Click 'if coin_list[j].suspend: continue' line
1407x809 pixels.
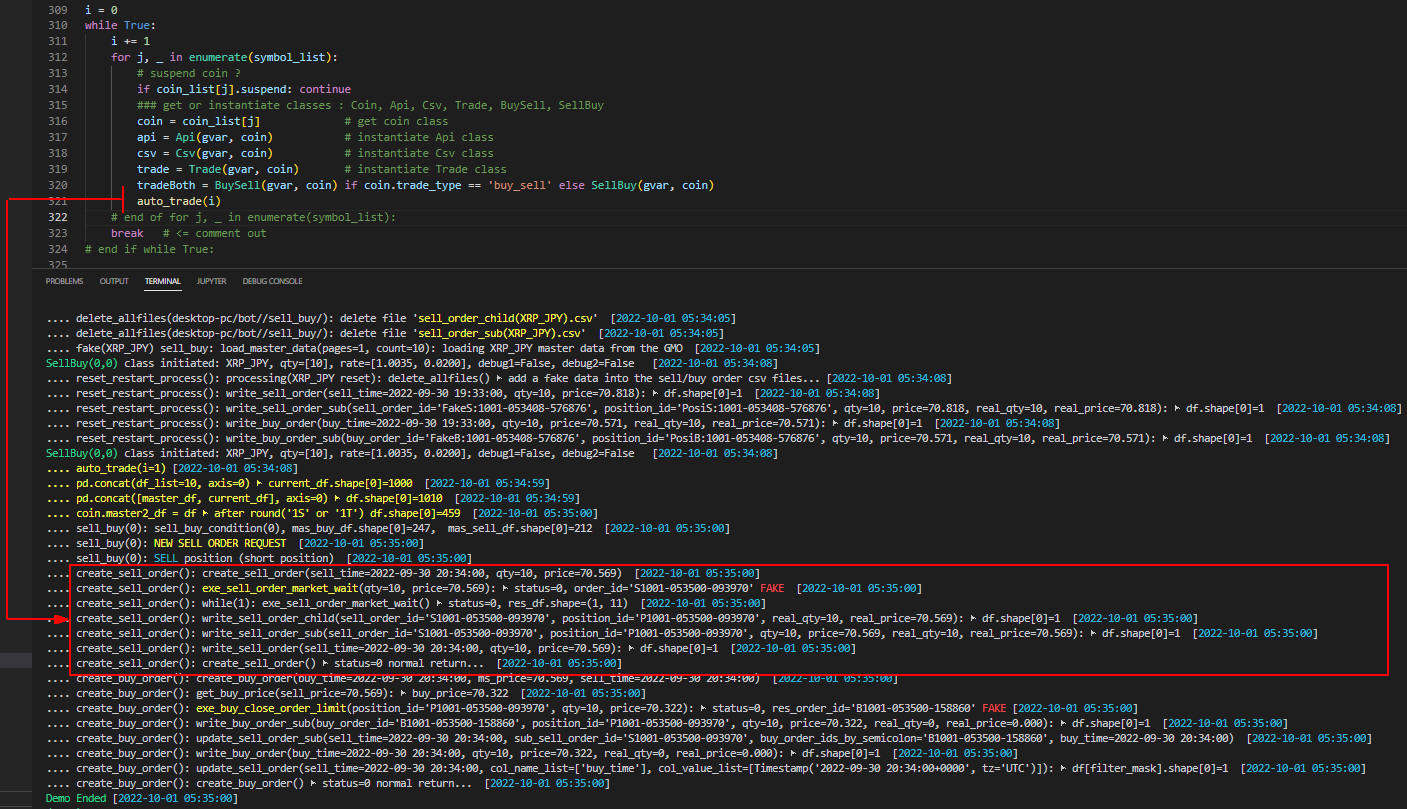[244, 89]
